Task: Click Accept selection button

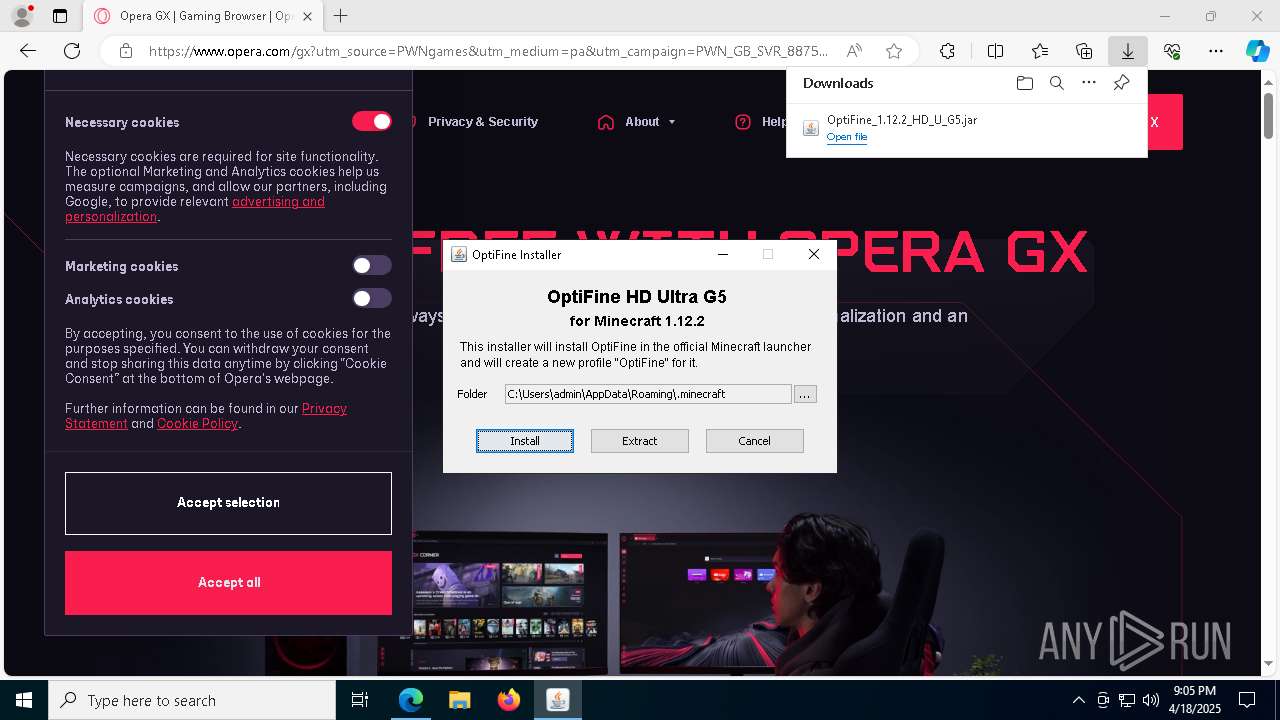Action: click(x=228, y=503)
